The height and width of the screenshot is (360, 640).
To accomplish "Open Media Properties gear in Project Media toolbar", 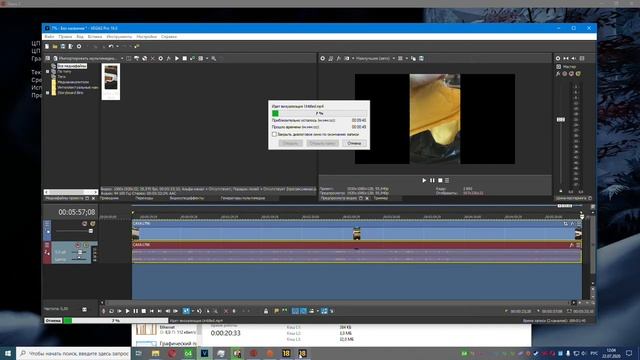I will (161, 58).
